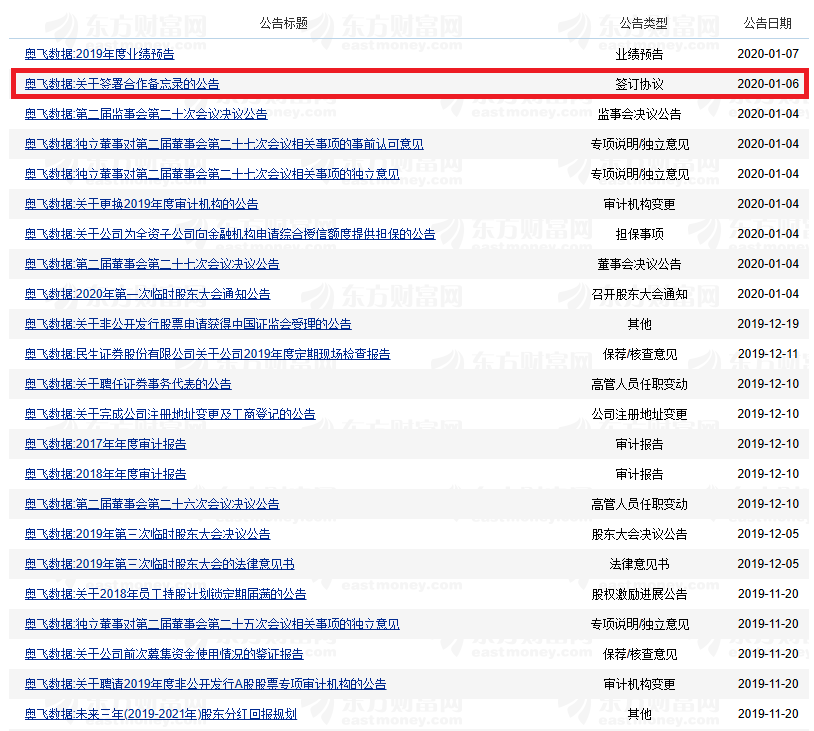Open the 2018年年度审计报告 link
This screenshot has width=814, height=731.
105,474
